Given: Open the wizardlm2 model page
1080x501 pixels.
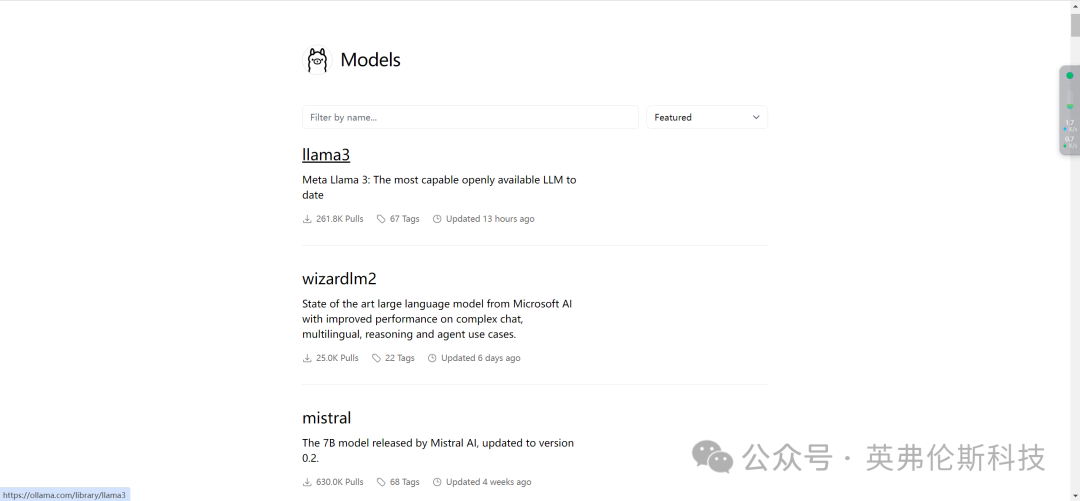Looking at the screenshot, I should (340, 279).
